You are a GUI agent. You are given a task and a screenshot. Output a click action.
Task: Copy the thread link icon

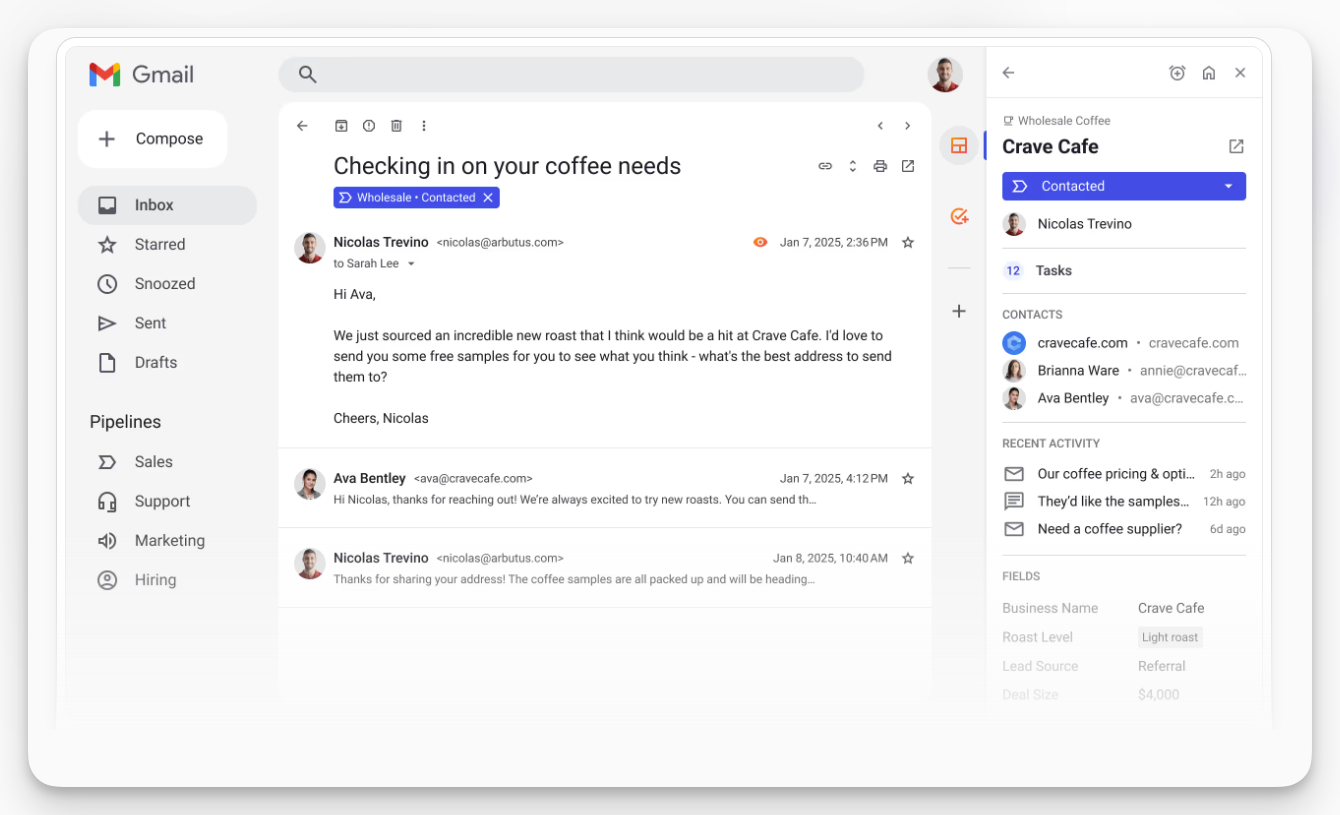pyautogui.click(x=825, y=166)
